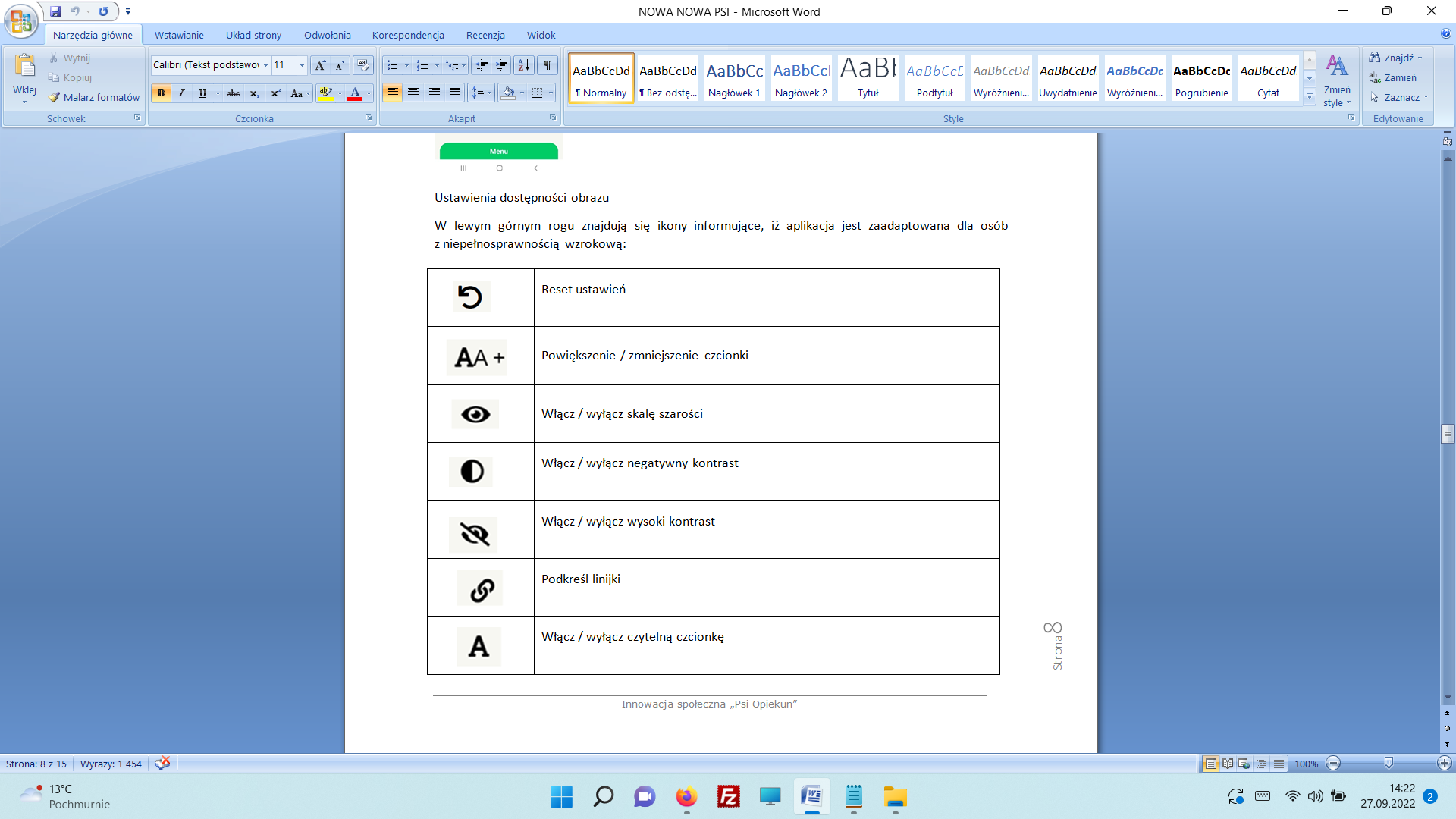The image size is (1456, 819).
Task: Expand the line spacing dropdown
Action: [x=489, y=93]
